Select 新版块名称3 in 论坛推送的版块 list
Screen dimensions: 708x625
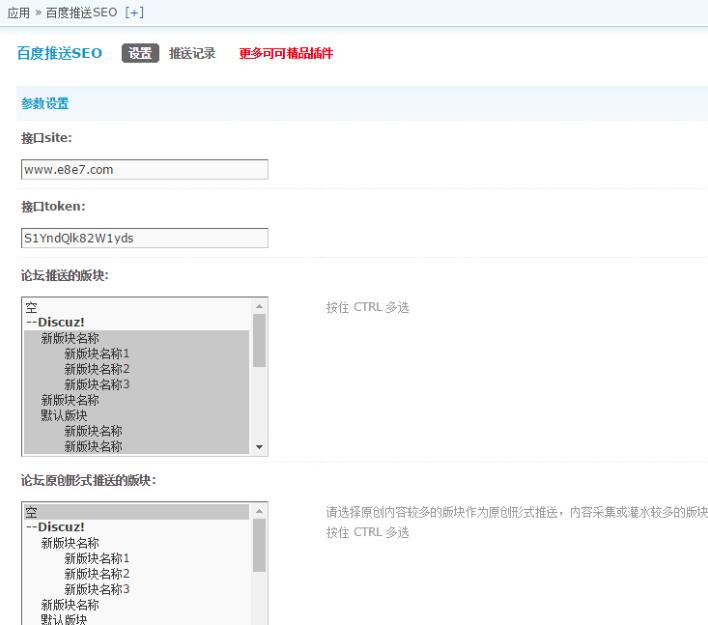(x=136, y=384)
